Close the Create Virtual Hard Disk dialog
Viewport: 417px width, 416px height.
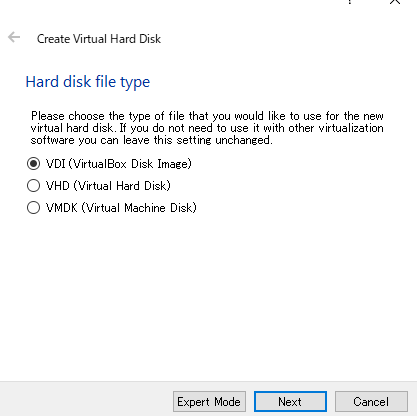tap(395, 2)
